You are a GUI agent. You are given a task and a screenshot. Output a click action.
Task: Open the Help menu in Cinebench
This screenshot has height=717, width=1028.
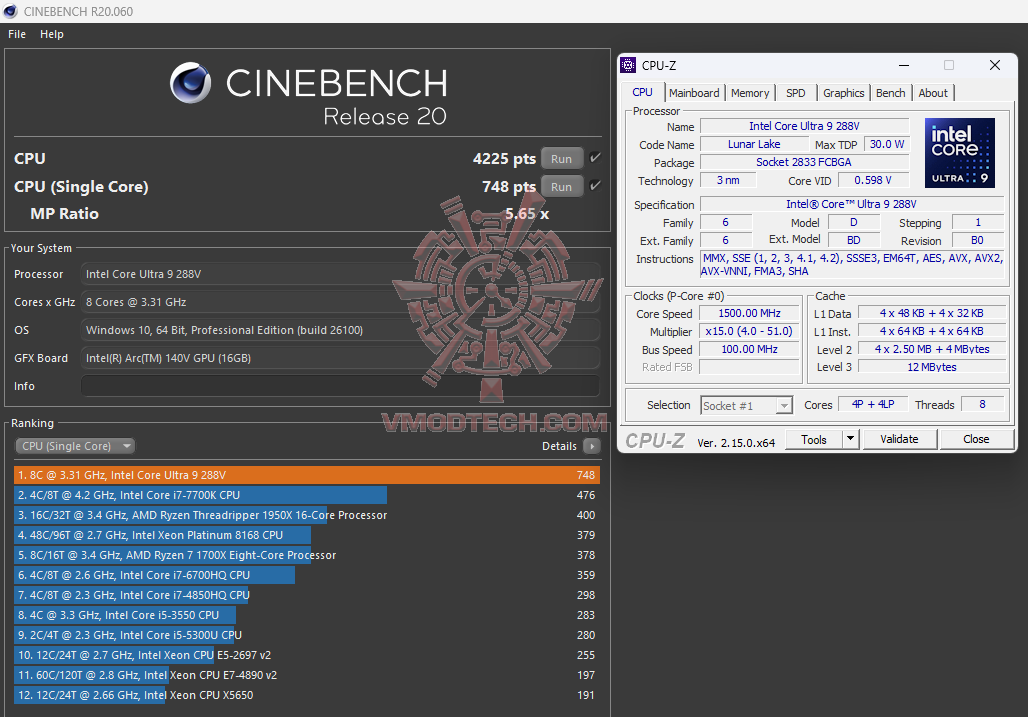52,34
